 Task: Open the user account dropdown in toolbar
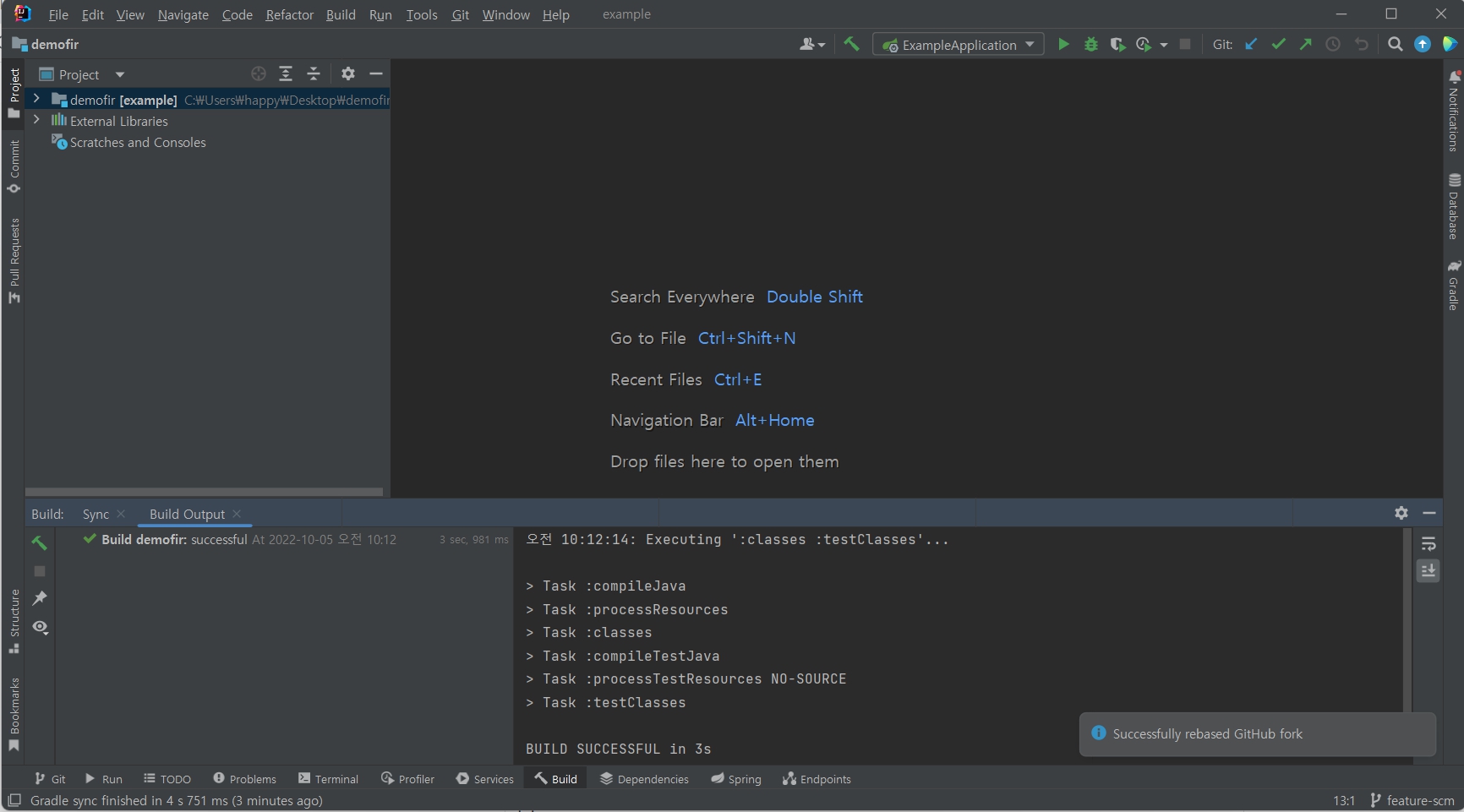click(811, 44)
